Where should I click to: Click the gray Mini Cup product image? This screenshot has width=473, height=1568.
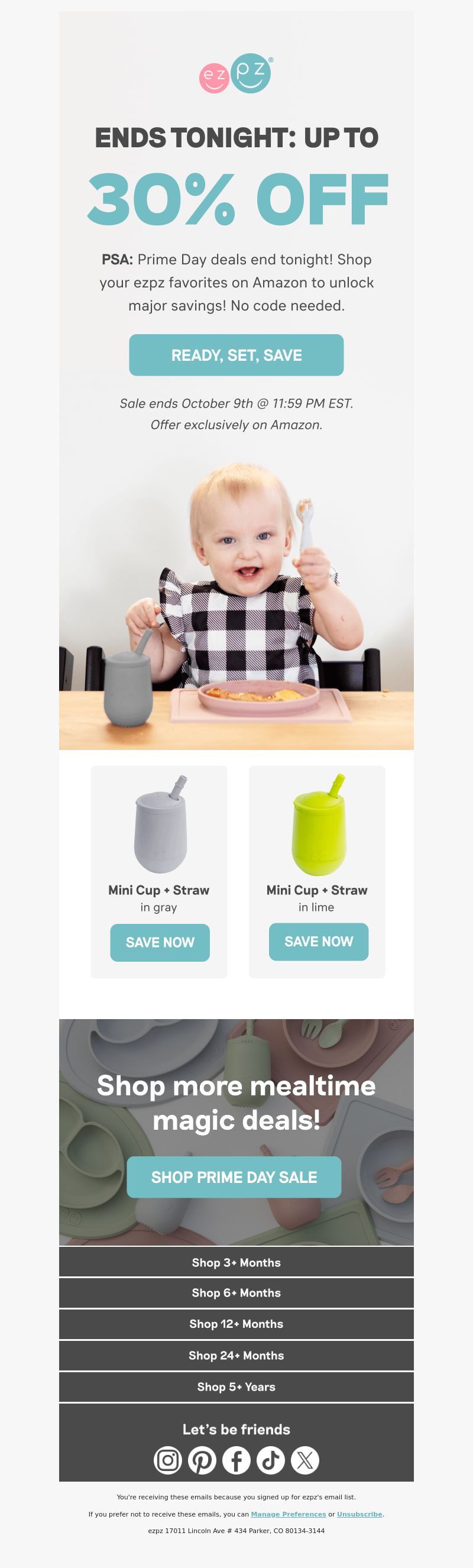[160, 823]
